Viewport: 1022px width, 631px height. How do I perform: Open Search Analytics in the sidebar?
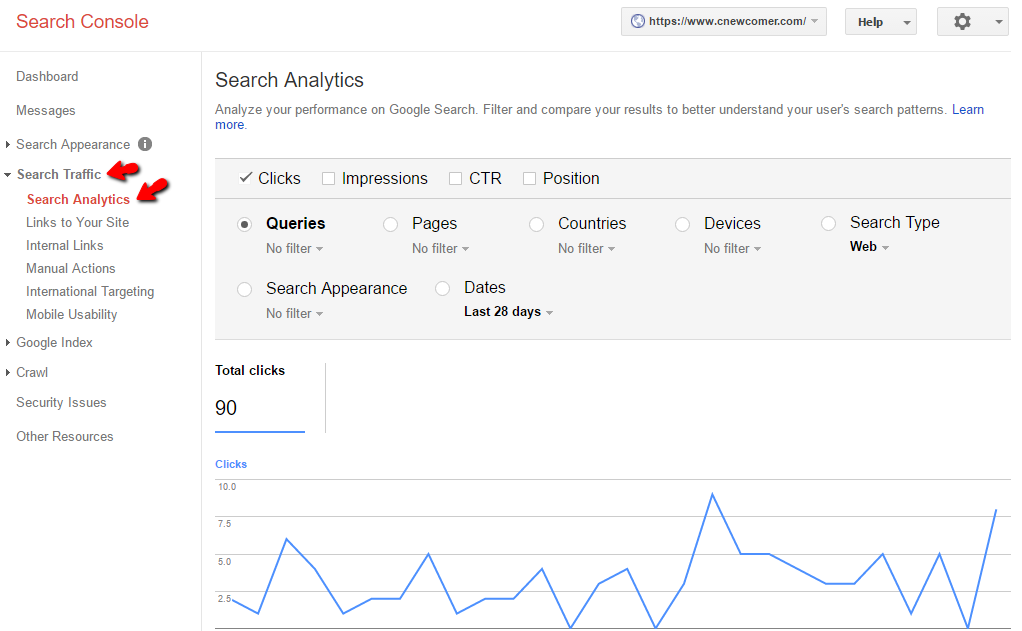pyautogui.click(x=78, y=199)
